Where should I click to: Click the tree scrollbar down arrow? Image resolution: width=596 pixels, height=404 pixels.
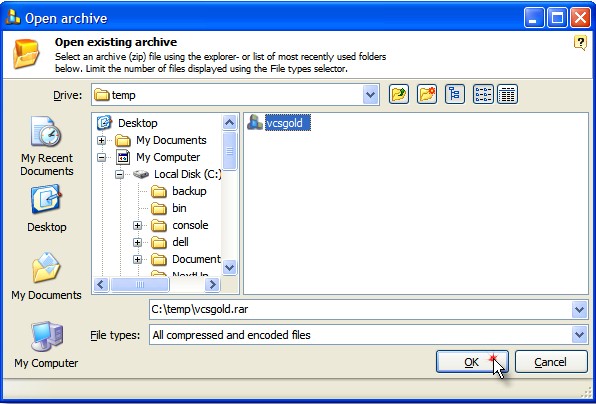[x=230, y=267]
